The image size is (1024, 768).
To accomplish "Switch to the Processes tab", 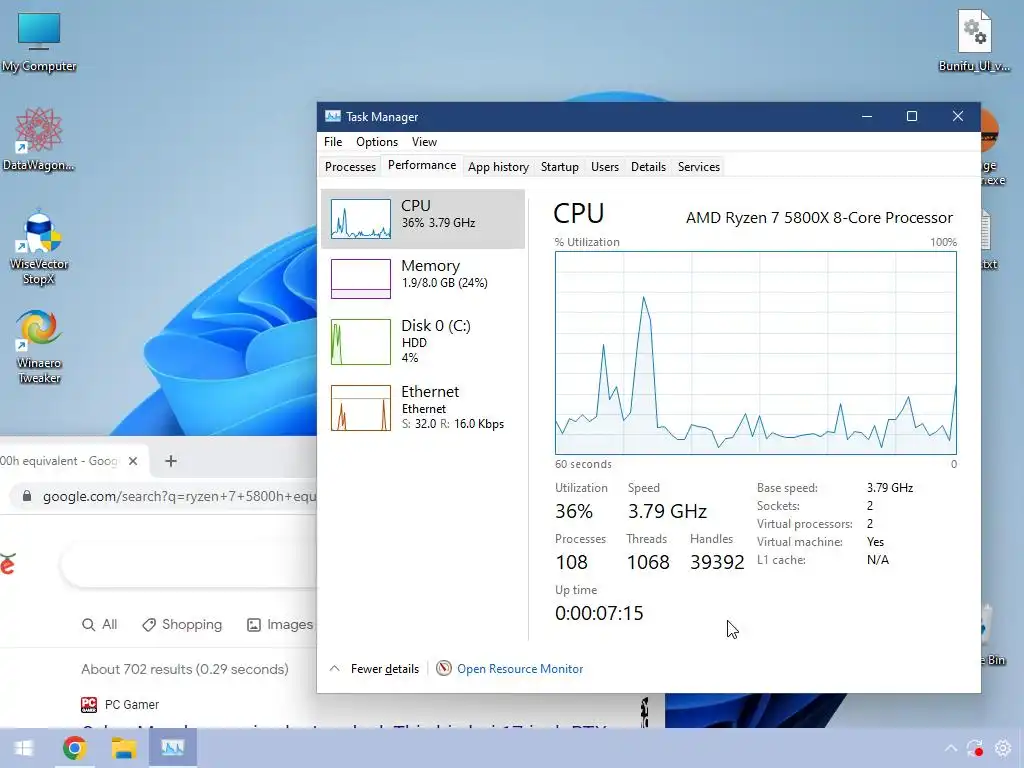I will pos(350,167).
